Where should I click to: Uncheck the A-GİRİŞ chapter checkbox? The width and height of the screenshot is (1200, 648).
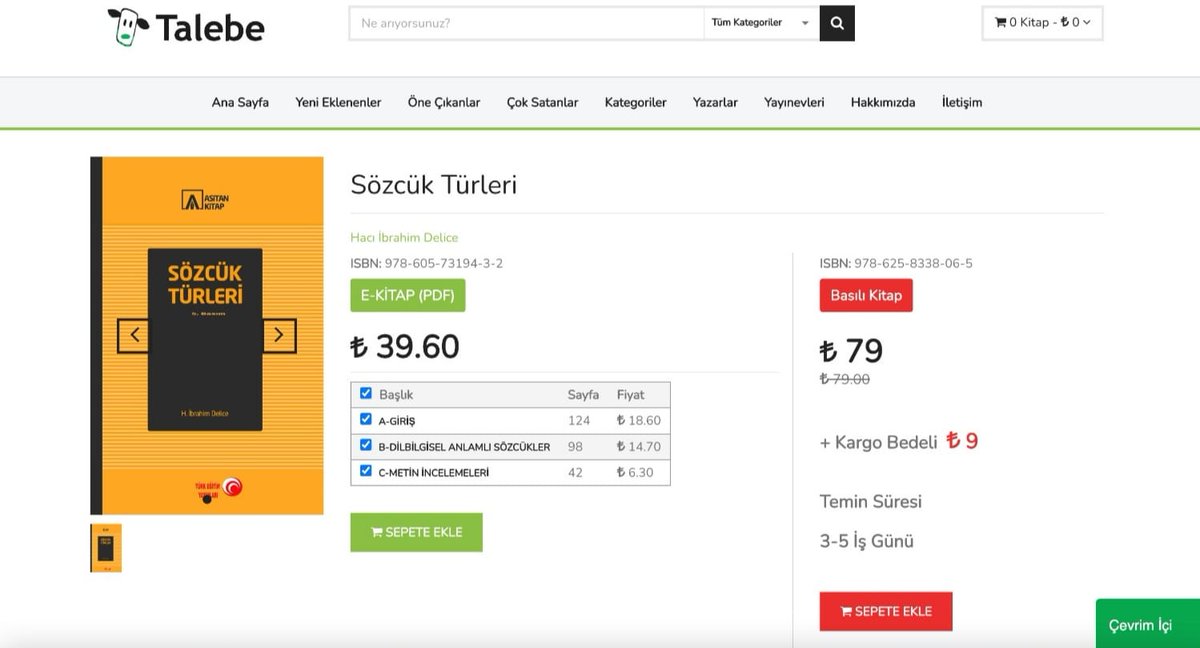(366, 420)
